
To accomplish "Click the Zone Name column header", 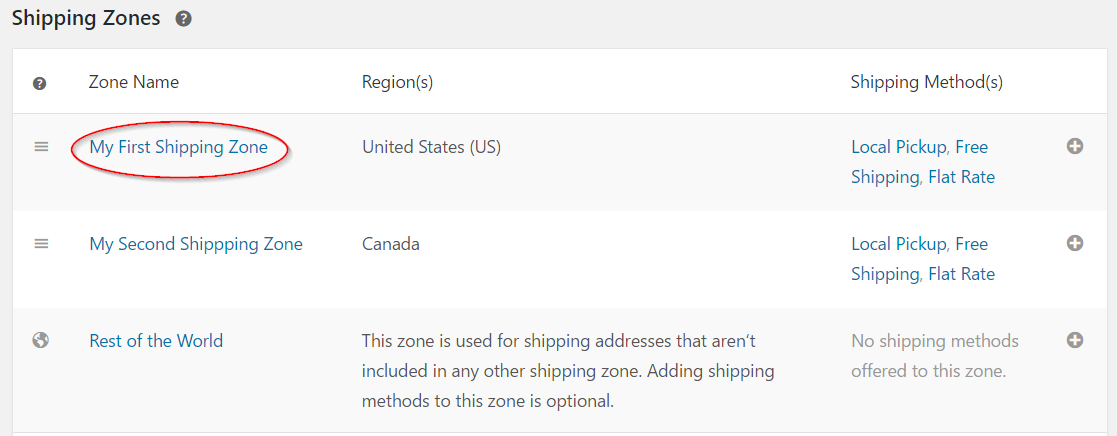I will click(134, 82).
